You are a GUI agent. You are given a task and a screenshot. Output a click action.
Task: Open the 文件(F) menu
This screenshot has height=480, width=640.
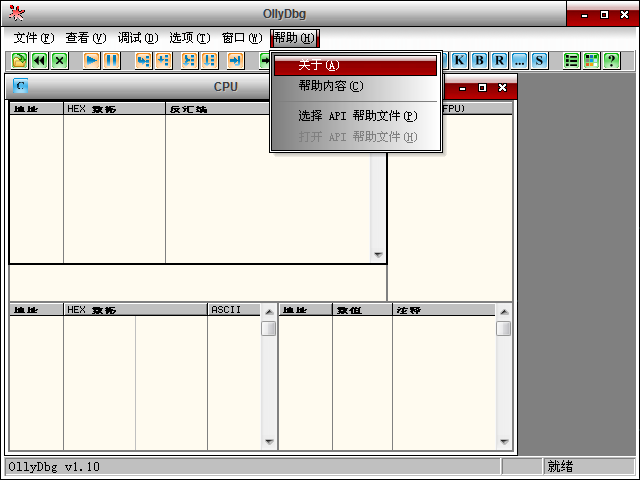click(33, 38)
